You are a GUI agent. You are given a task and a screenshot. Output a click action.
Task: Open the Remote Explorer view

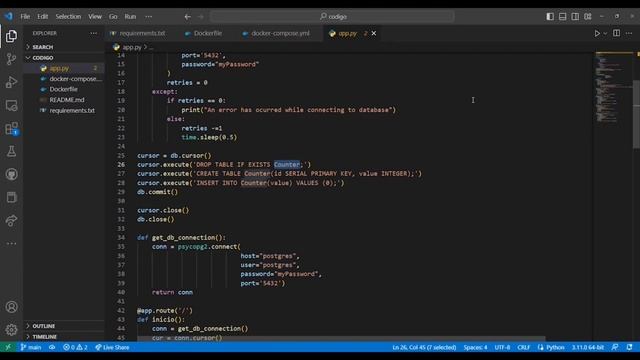click(x=11, y=105)
